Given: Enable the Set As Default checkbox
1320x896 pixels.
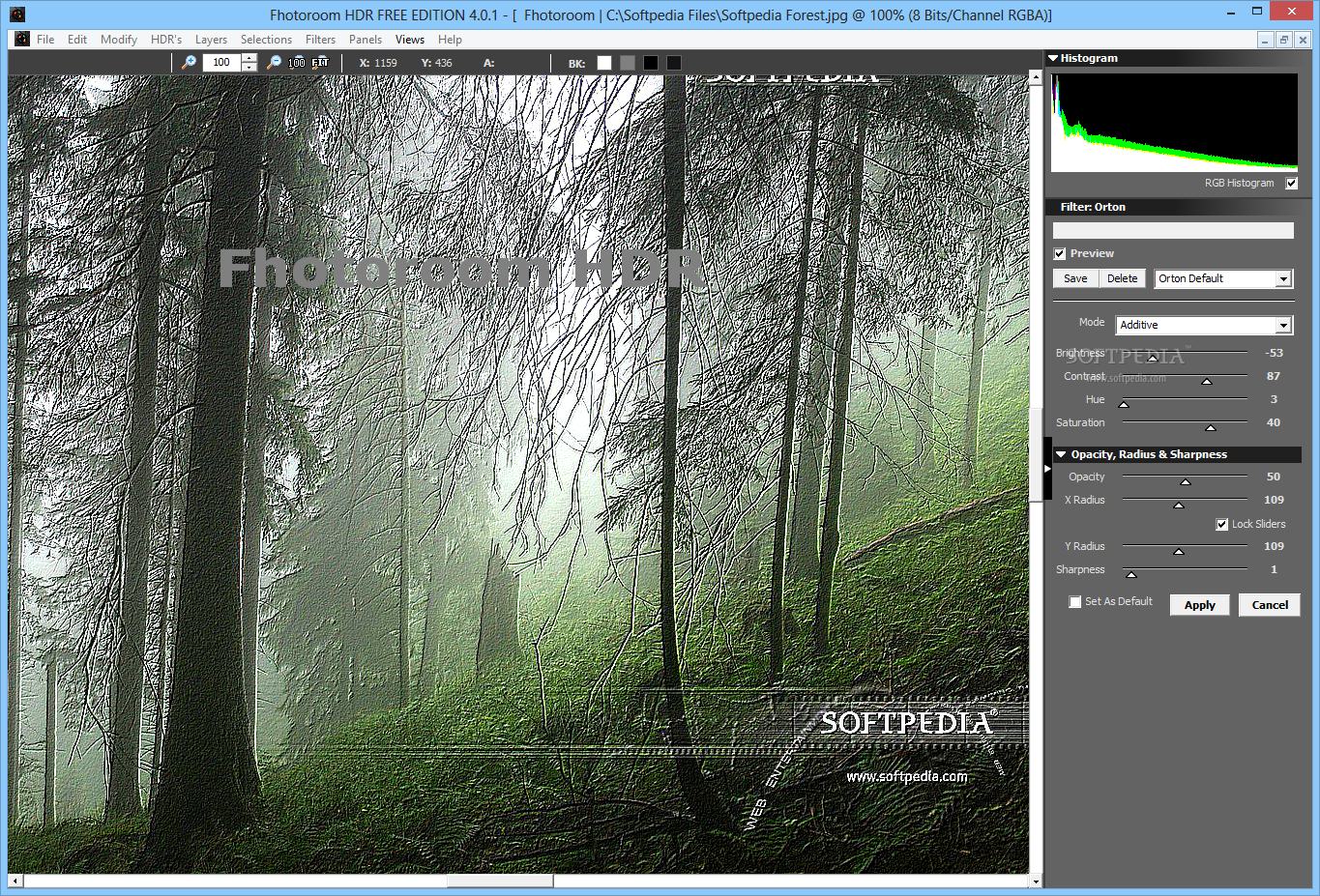Looking at the screenshot, I should [1074, 601].
